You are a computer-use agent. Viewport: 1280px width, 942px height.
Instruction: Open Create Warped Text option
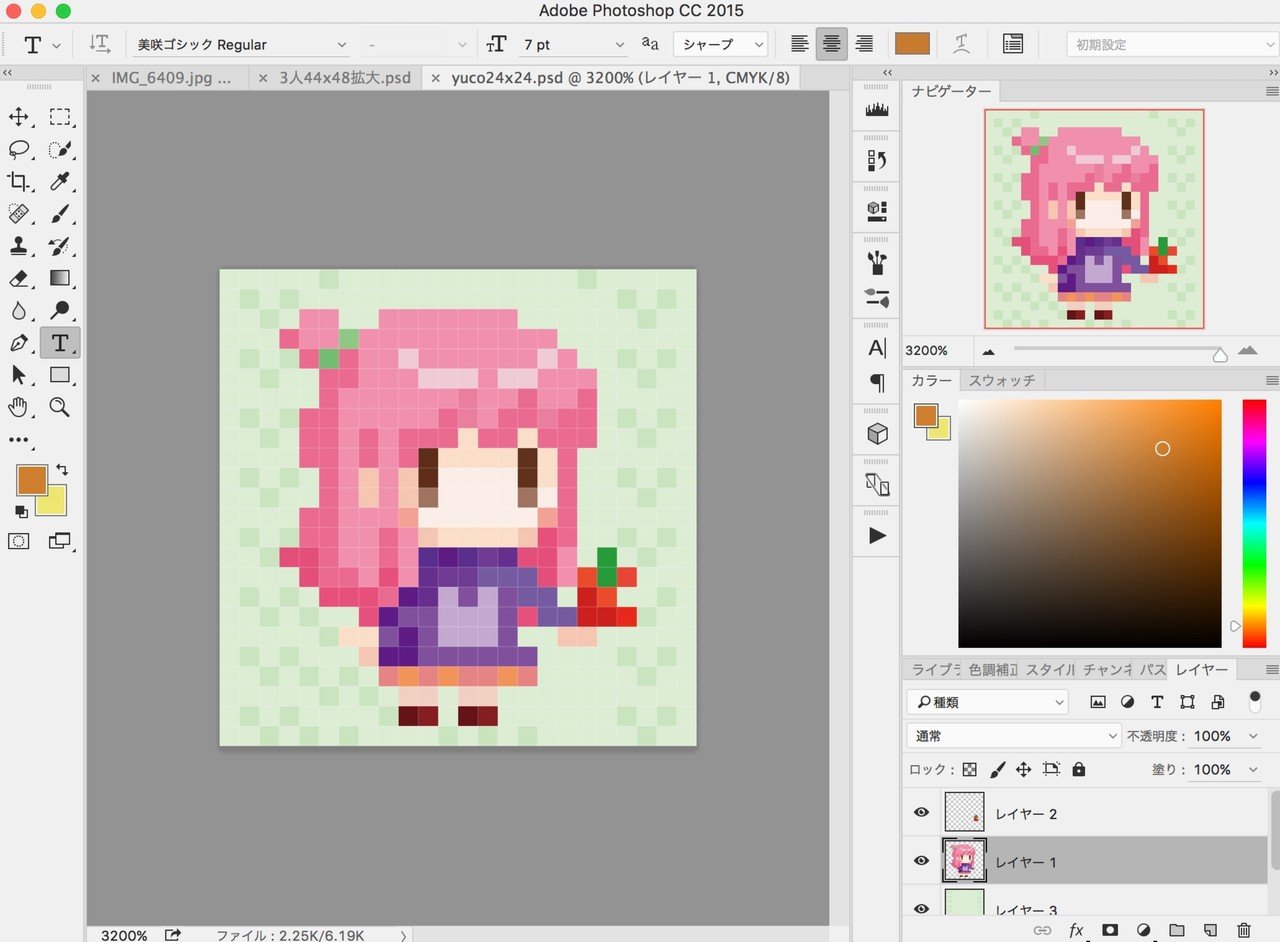[961, 44]
